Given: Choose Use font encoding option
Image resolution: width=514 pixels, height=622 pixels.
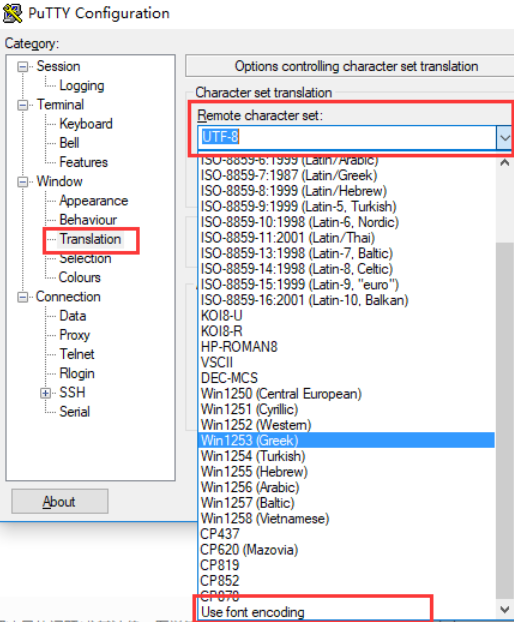Looking at the screenshot, I should pyautogui.click(x=253, y=612).
